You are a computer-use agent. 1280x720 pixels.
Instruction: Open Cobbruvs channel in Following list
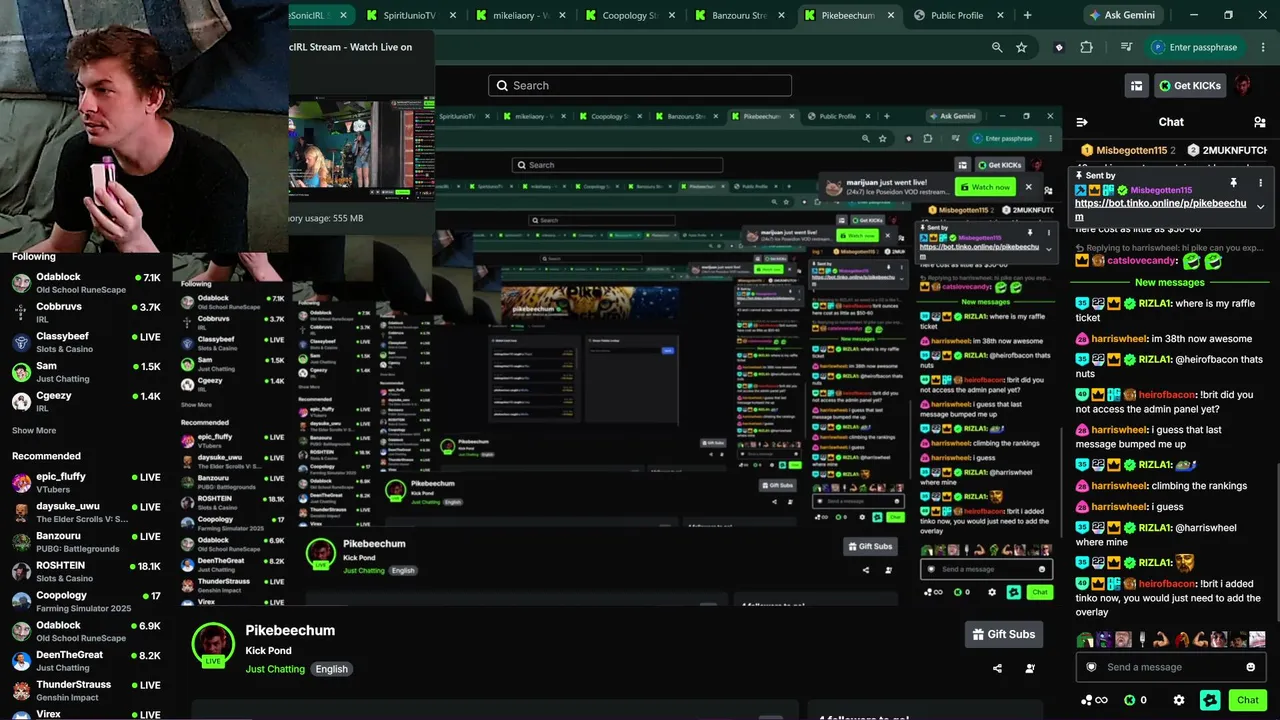tap(86, 313)
